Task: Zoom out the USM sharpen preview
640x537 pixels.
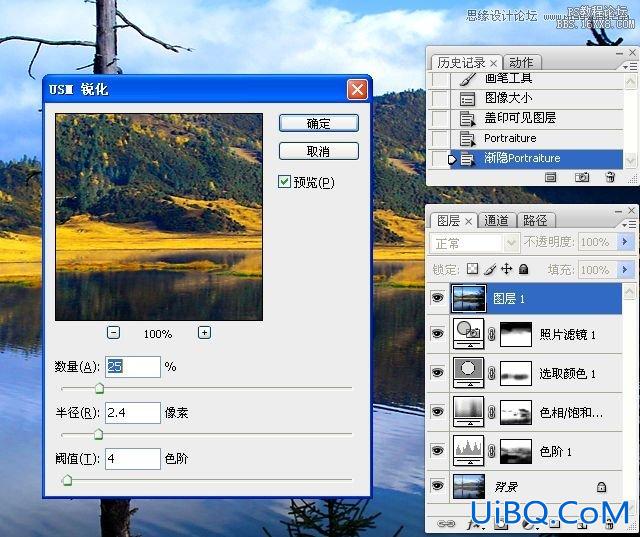Action: [x=113, y=333]
